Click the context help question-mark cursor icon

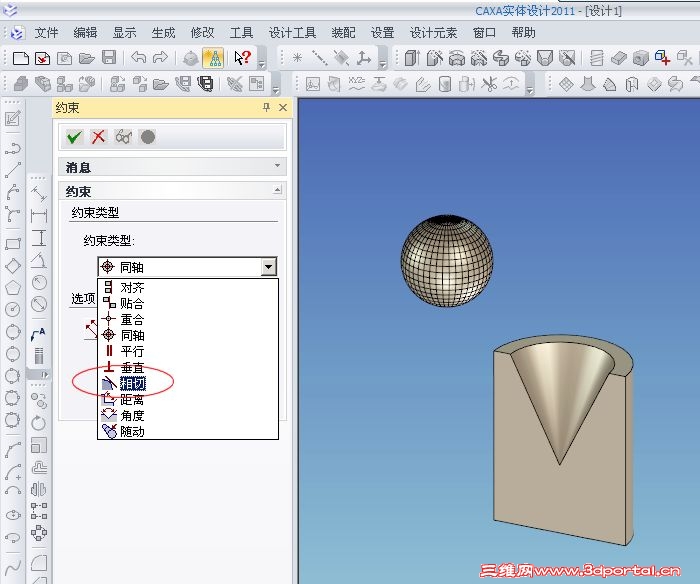[243, 58]
